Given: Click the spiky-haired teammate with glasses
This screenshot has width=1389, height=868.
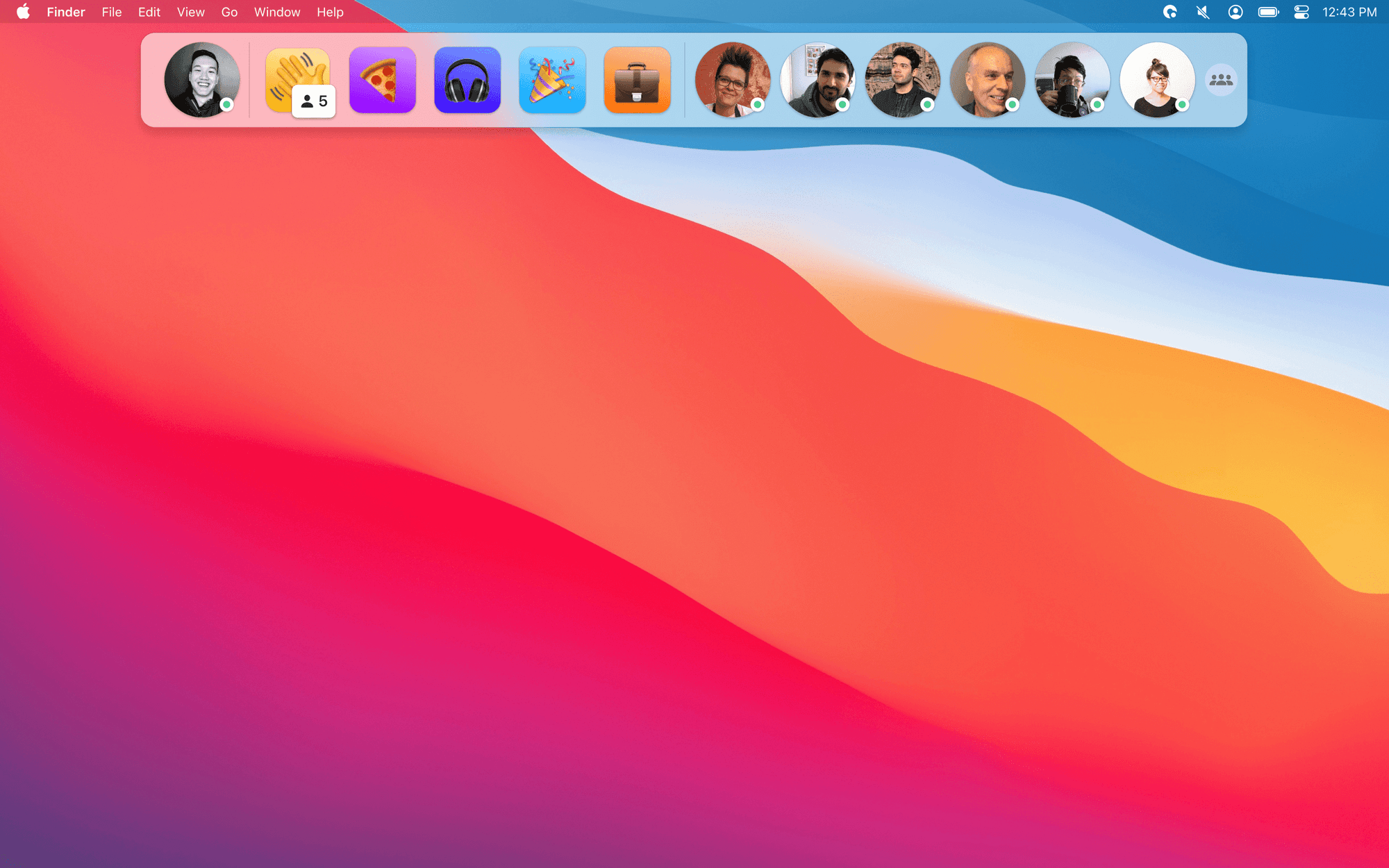Looking at the screenshot, I should [x=732, y=80].
